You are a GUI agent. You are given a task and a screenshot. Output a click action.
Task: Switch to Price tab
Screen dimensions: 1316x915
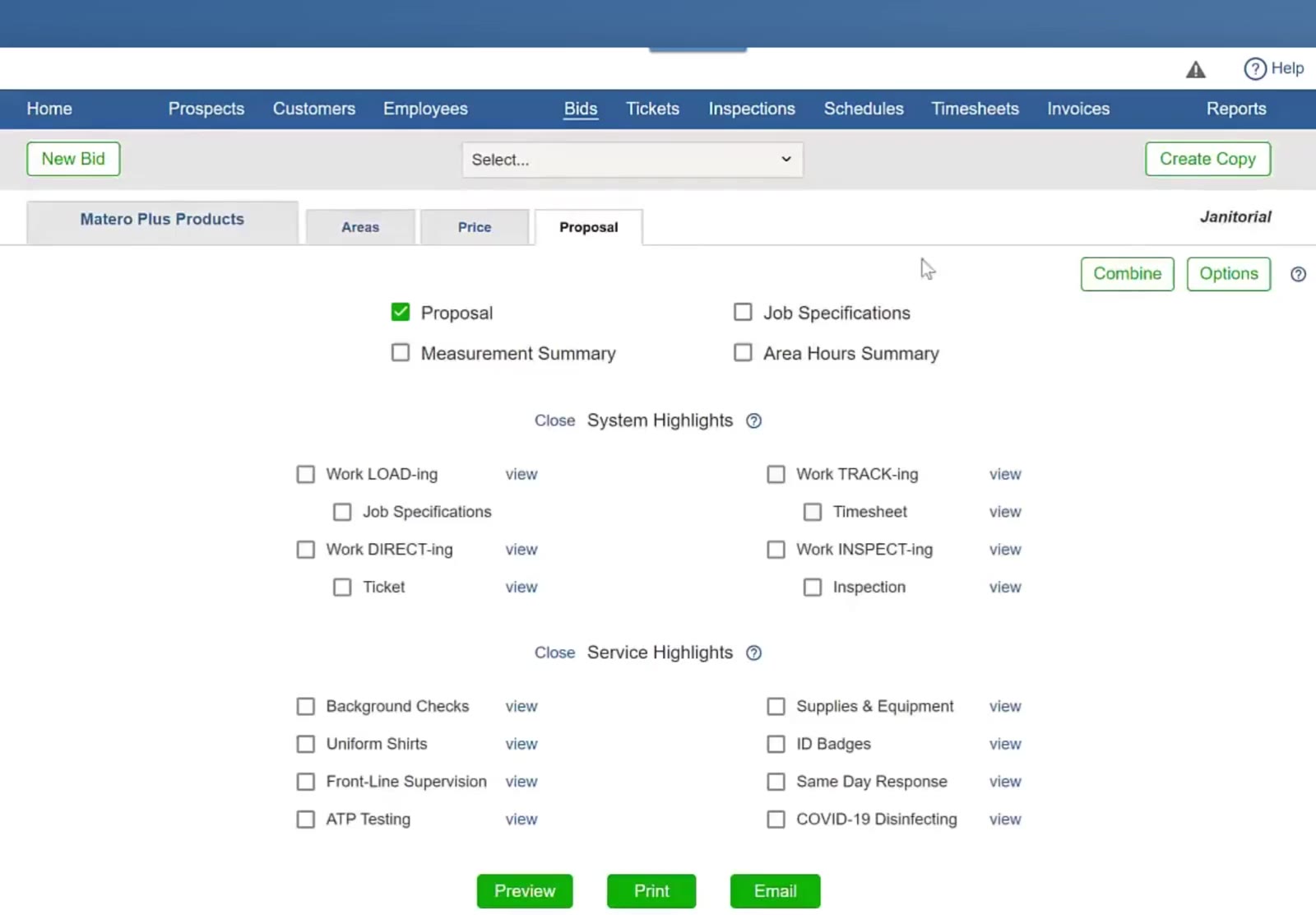pos(475,227)
